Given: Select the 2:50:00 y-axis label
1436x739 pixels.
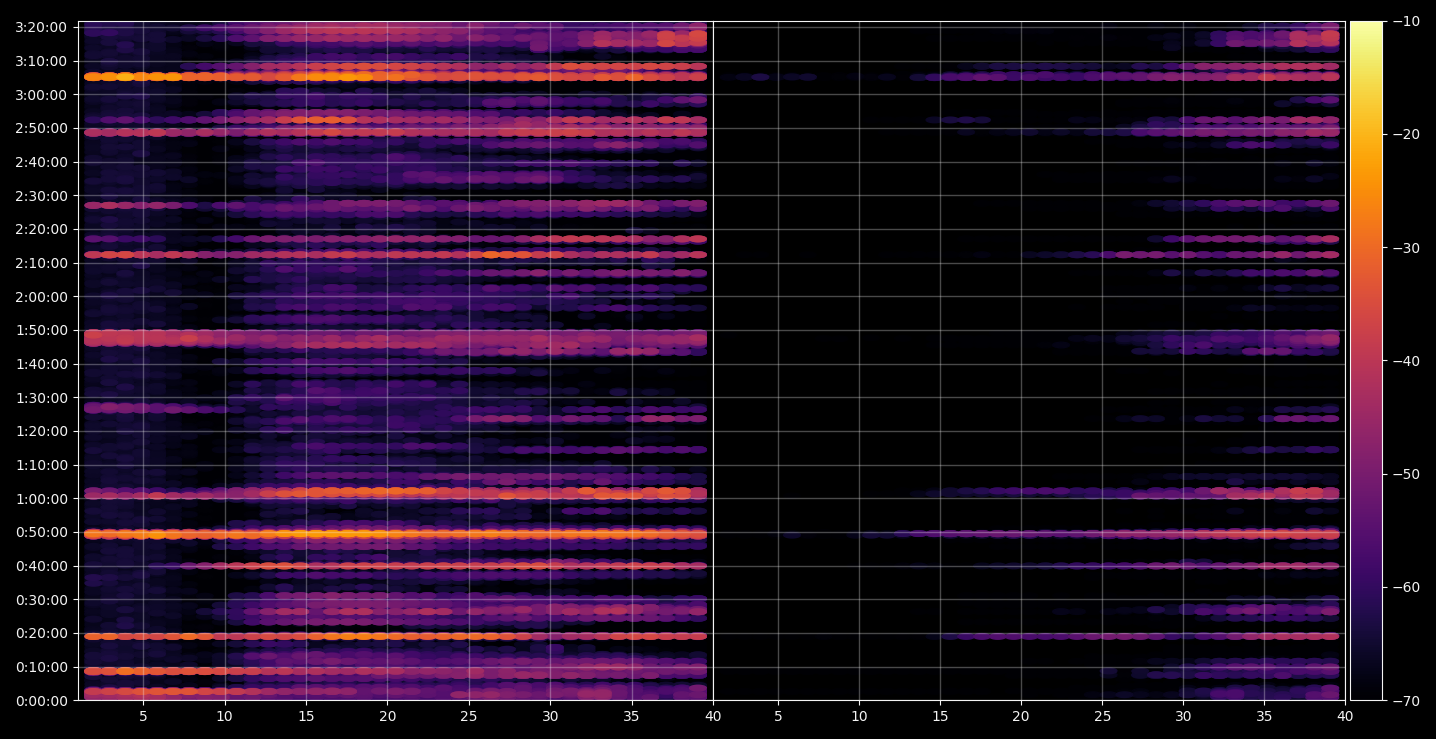Looking at the screenshot, I should 41,128.
